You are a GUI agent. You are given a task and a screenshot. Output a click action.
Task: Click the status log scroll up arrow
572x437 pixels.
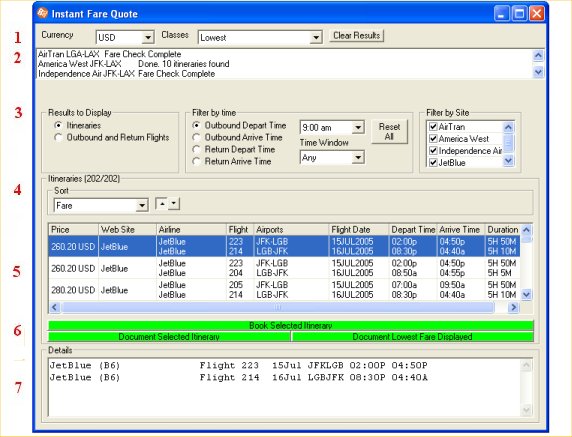[538, 55]
